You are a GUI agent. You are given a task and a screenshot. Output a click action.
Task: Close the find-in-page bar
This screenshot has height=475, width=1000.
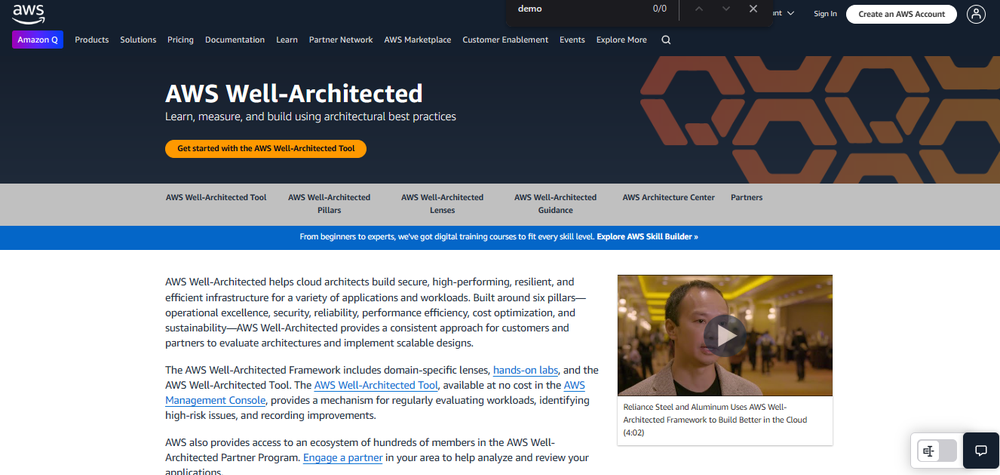click(753, 9)
